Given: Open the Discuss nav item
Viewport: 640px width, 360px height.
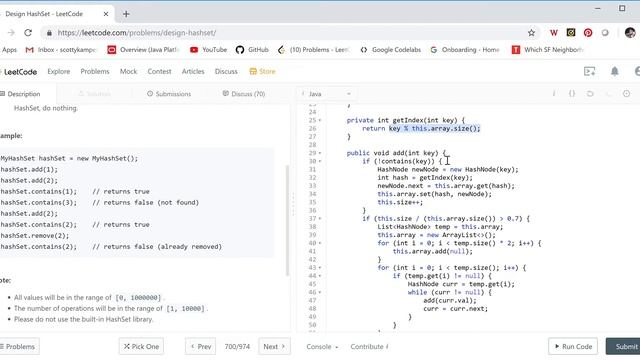Looking at the screenshot, I should [x=226, y=71].
